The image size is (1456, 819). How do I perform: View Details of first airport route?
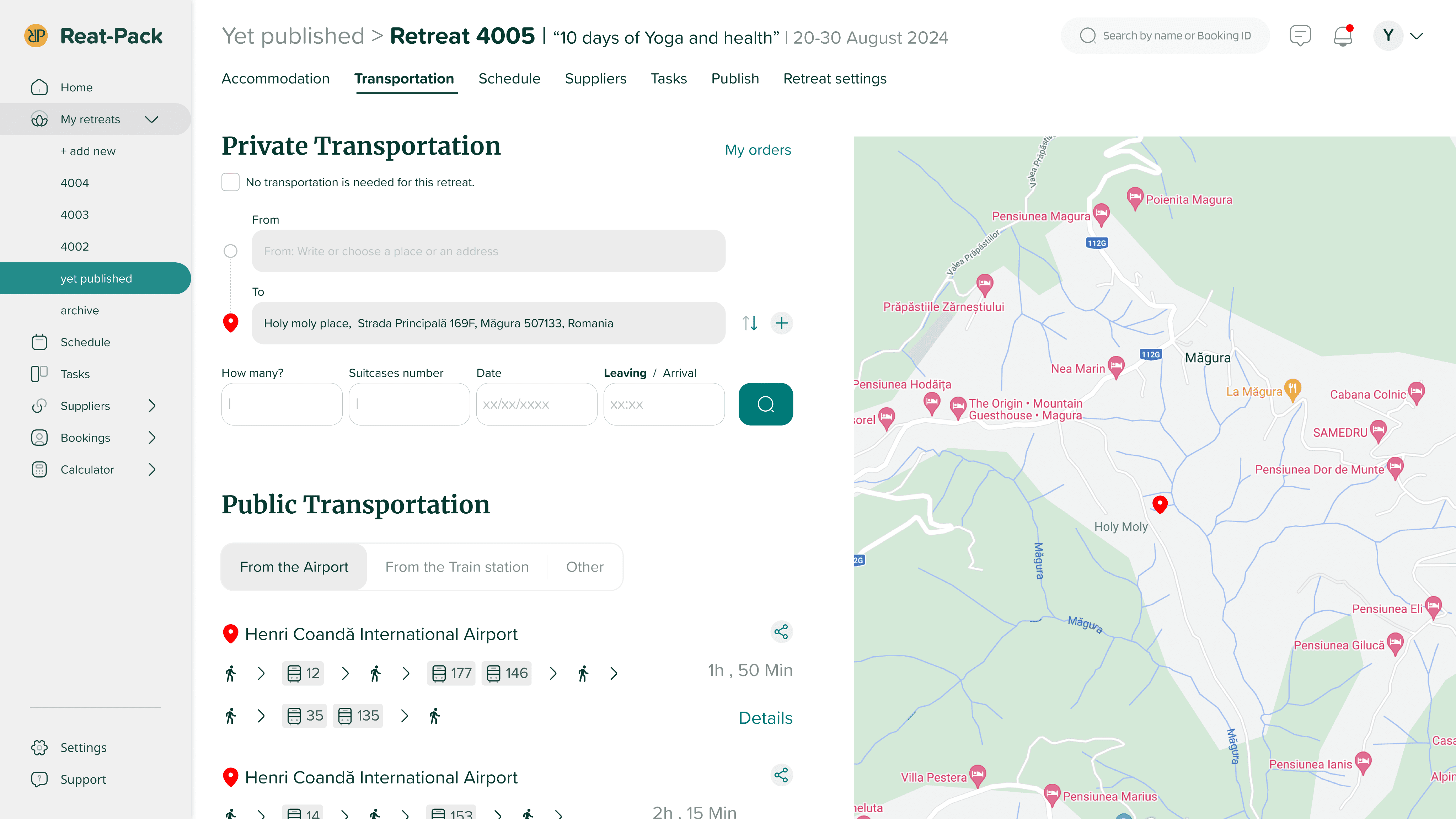click(765, 718)
